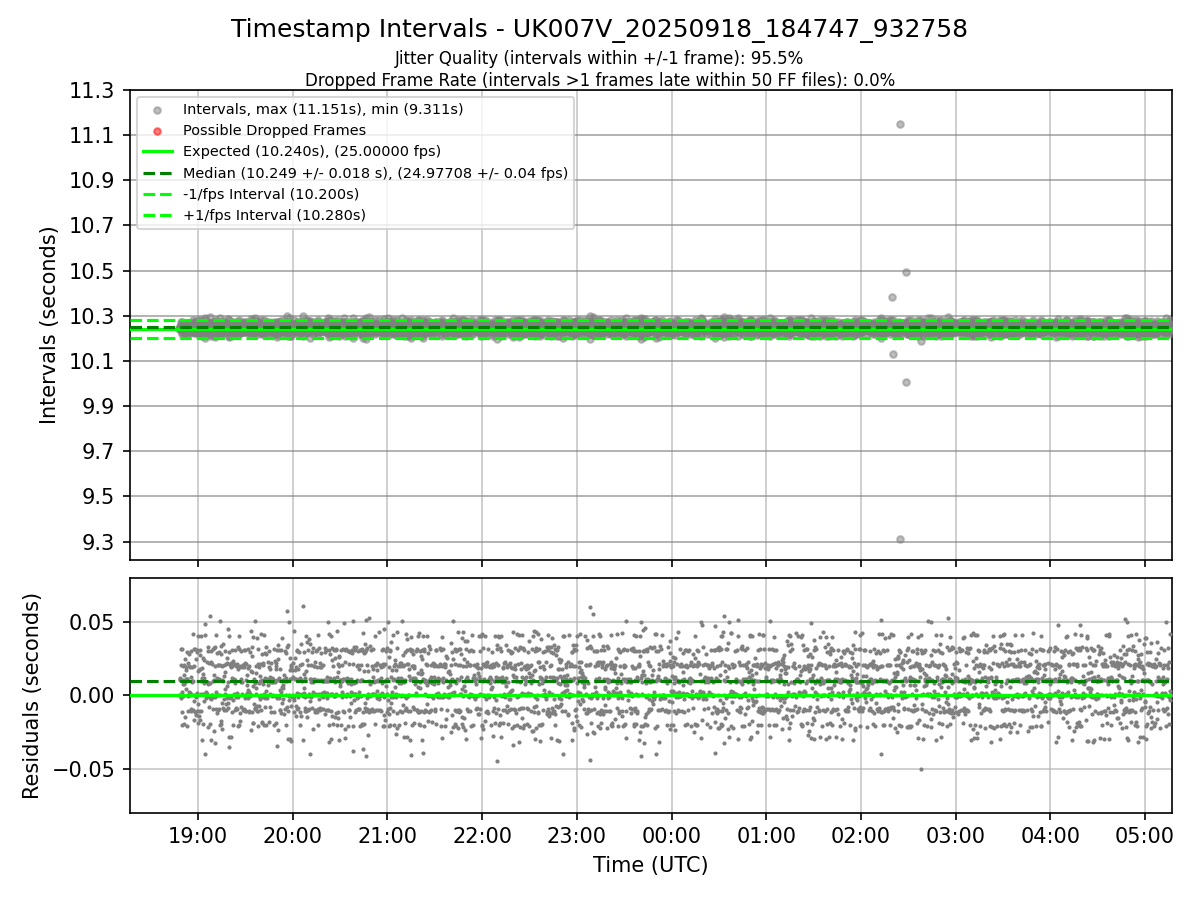
Task: Click the 21:00 x-axis tick label
Action: (387, 833)
